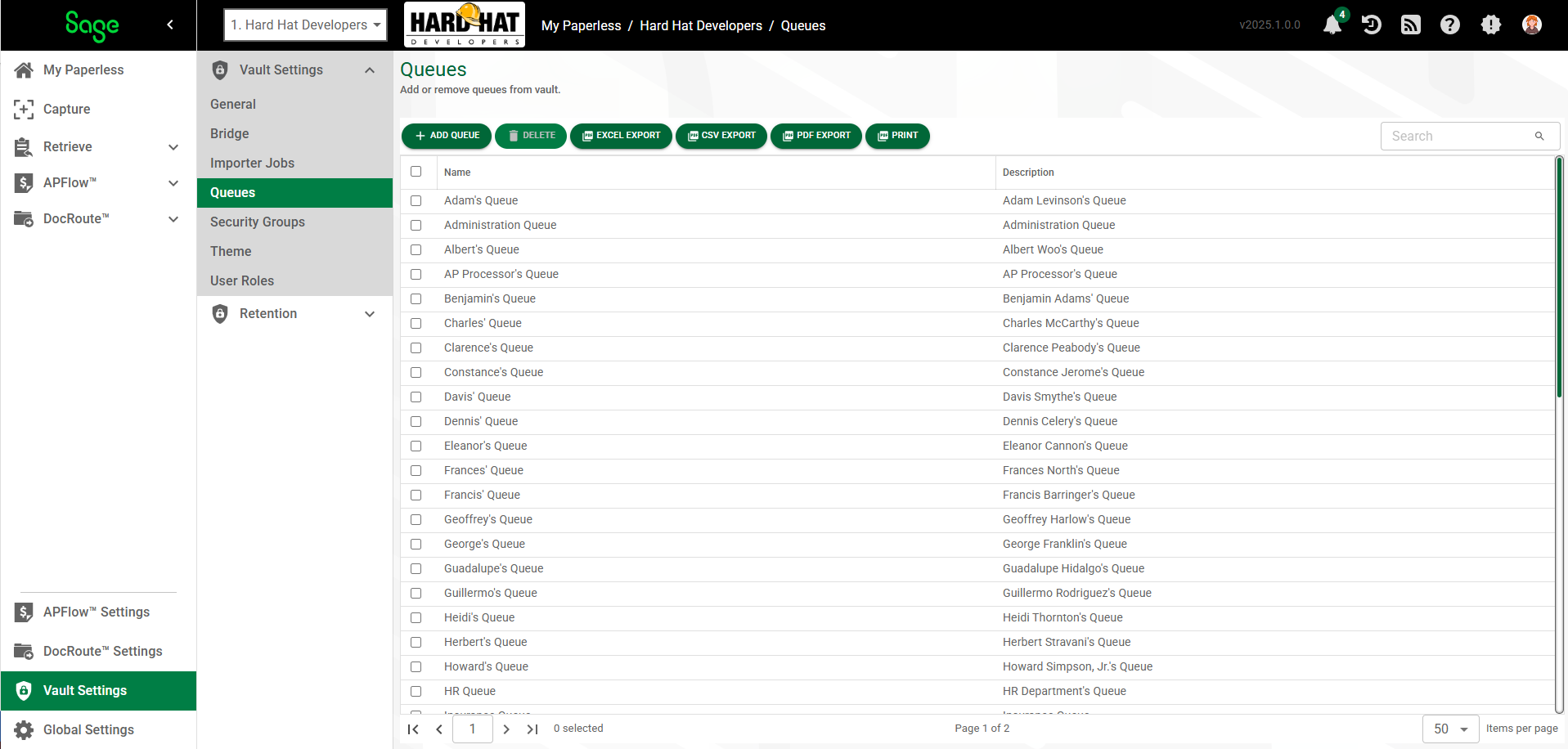The image size is (1568, 749).
Task: Open the Hard Hat Developers vault dropdown
Action: click(305, 25)
